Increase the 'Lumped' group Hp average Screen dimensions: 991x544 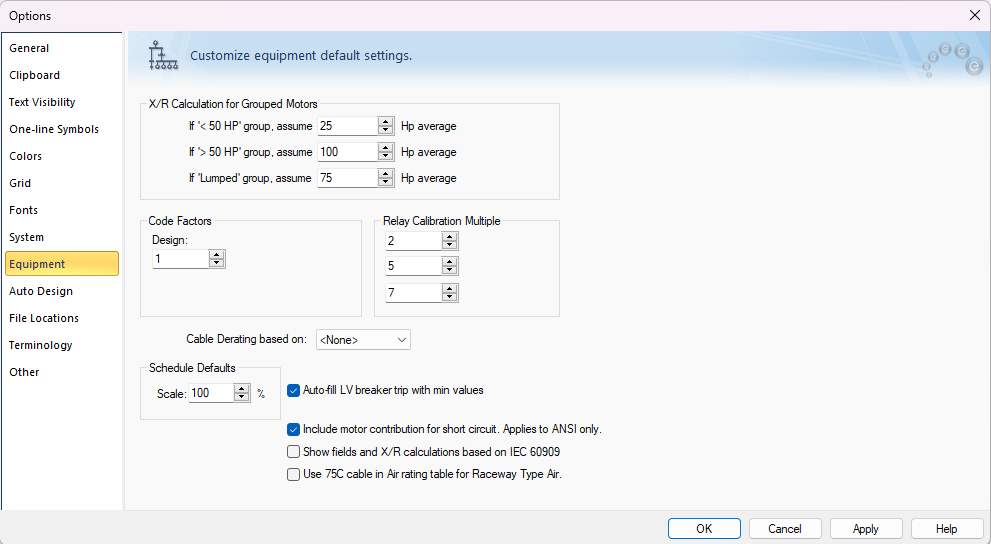pos(386,173)
